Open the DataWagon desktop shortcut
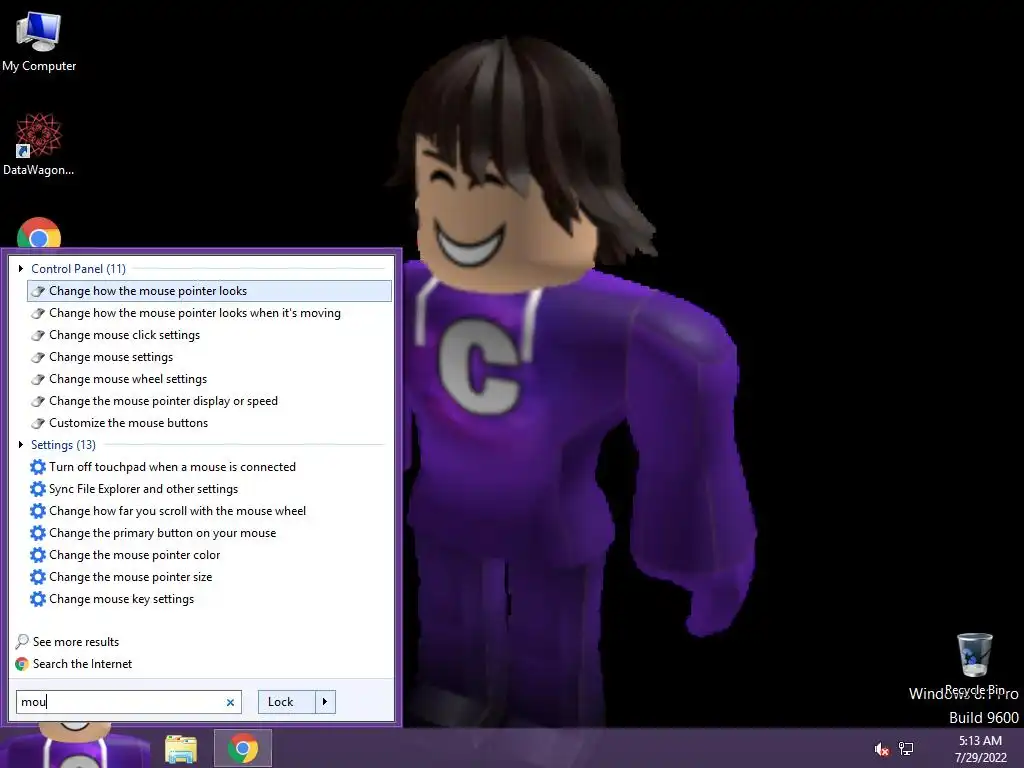 39,144
